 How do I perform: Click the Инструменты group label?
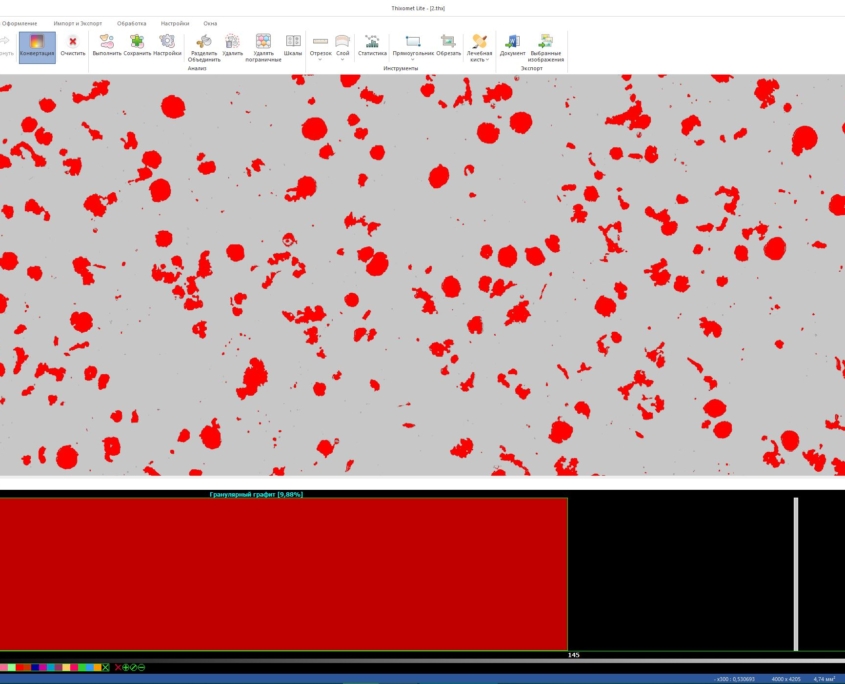point(400,68)
